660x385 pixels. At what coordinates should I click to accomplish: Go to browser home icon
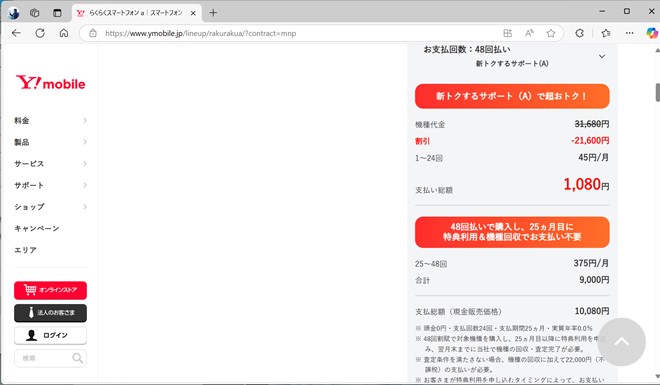coord(64,33)
